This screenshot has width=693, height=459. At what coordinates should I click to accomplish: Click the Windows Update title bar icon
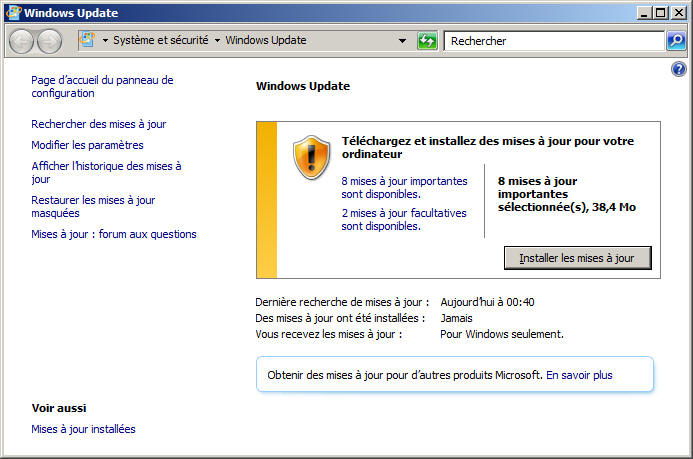13,12
